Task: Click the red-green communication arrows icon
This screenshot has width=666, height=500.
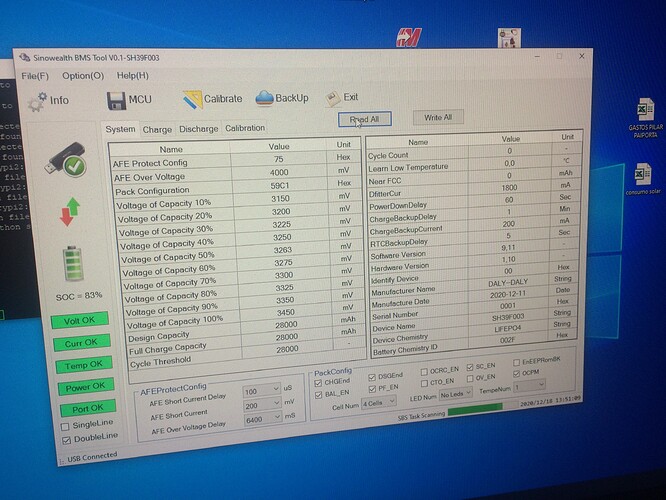Action: click(70, 211)
